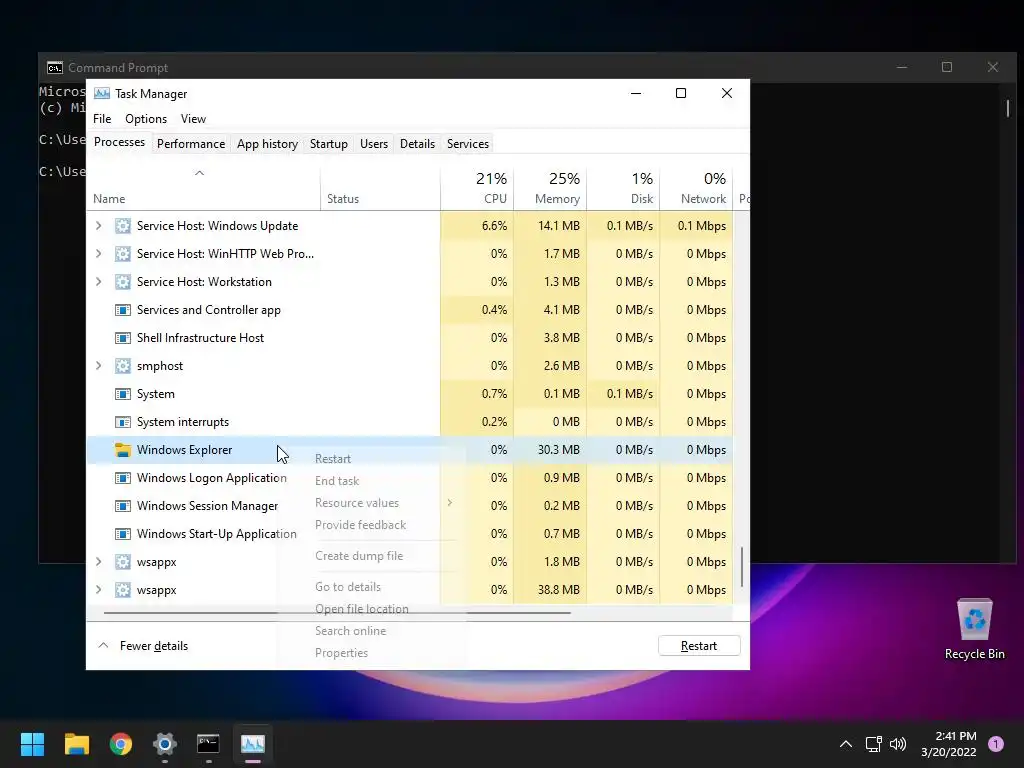Expand Service Host: Workstation group

coord(99,282)
